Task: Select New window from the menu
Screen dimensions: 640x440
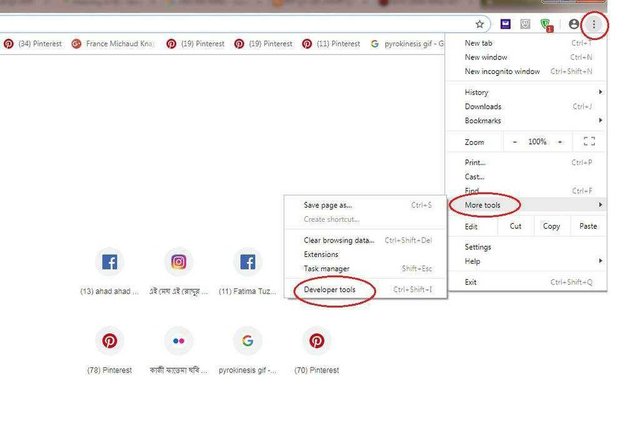Action: click(x=526, y=57)
